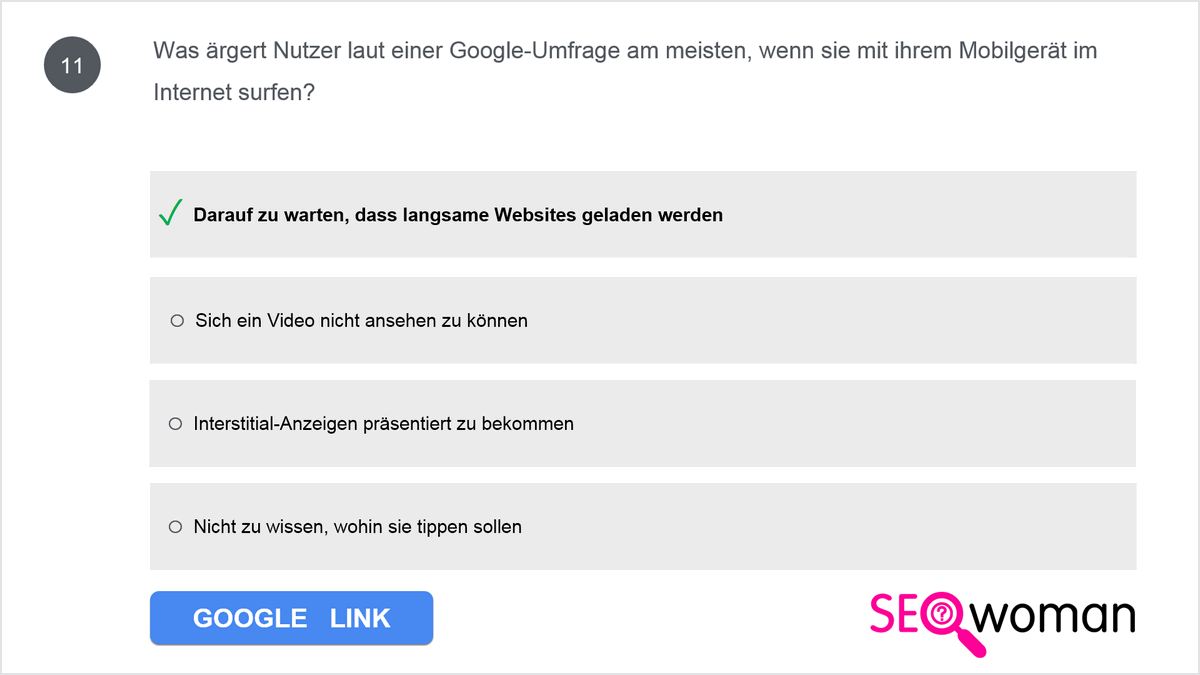The image size is (1200, 675).
Task: Click the word 'LINK' on the blue button
Action: [x=360, y=618]
